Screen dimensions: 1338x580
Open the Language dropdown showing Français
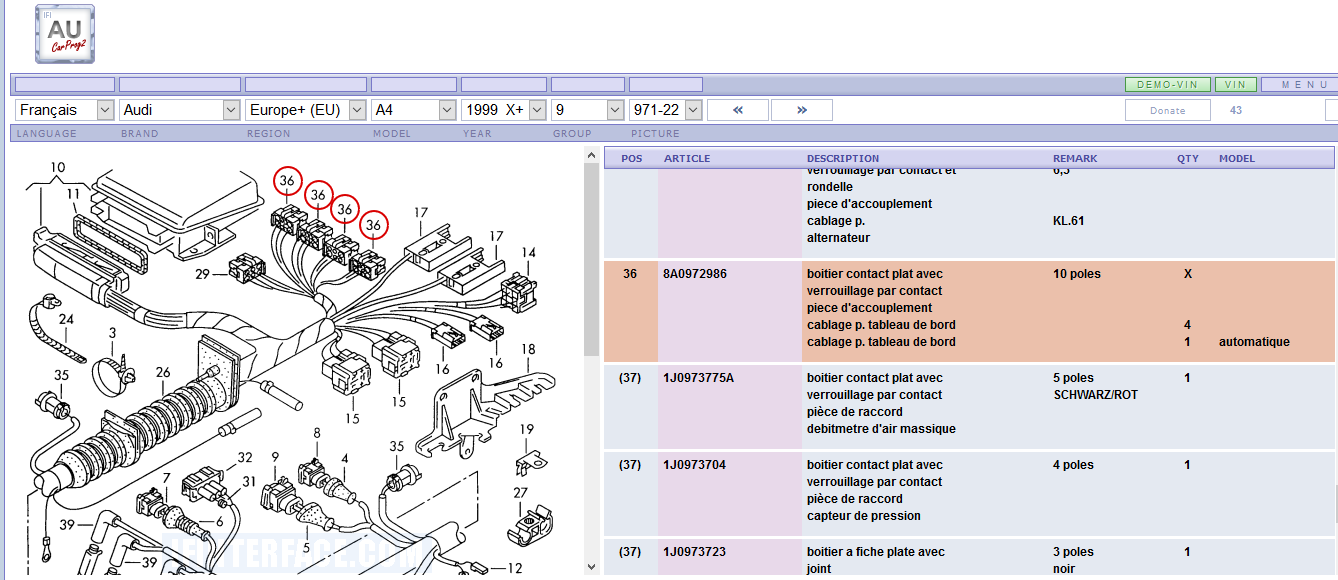coord(66,110)
